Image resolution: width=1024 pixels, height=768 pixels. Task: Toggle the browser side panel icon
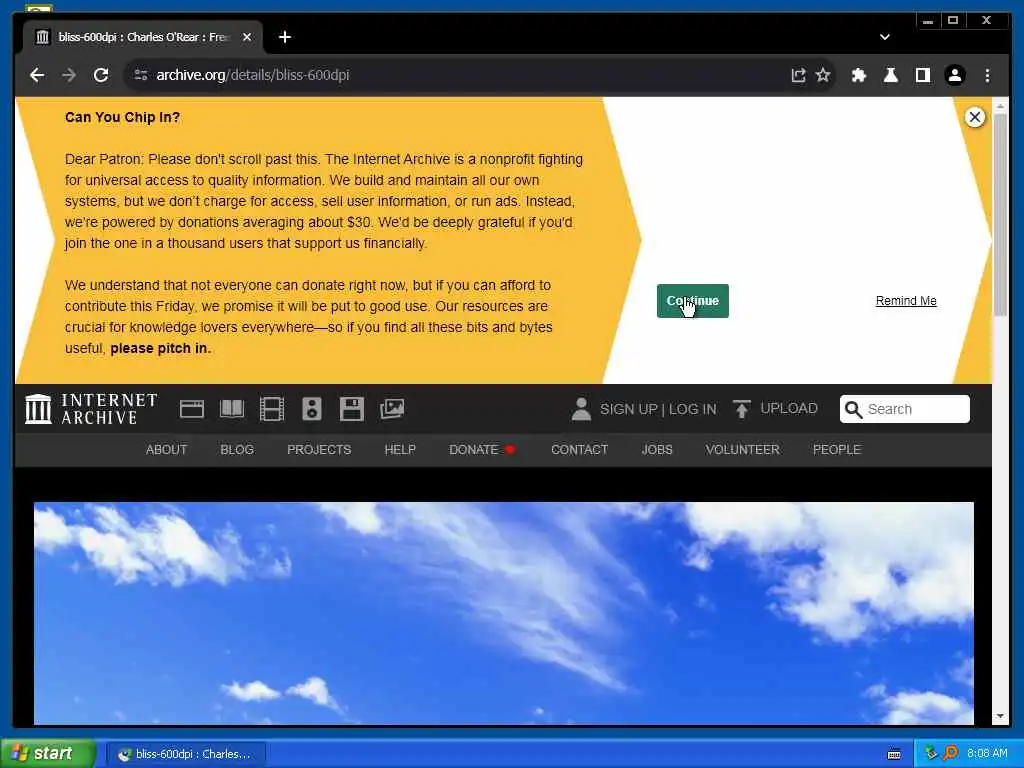pyautogui.click(x=922, y=75)
